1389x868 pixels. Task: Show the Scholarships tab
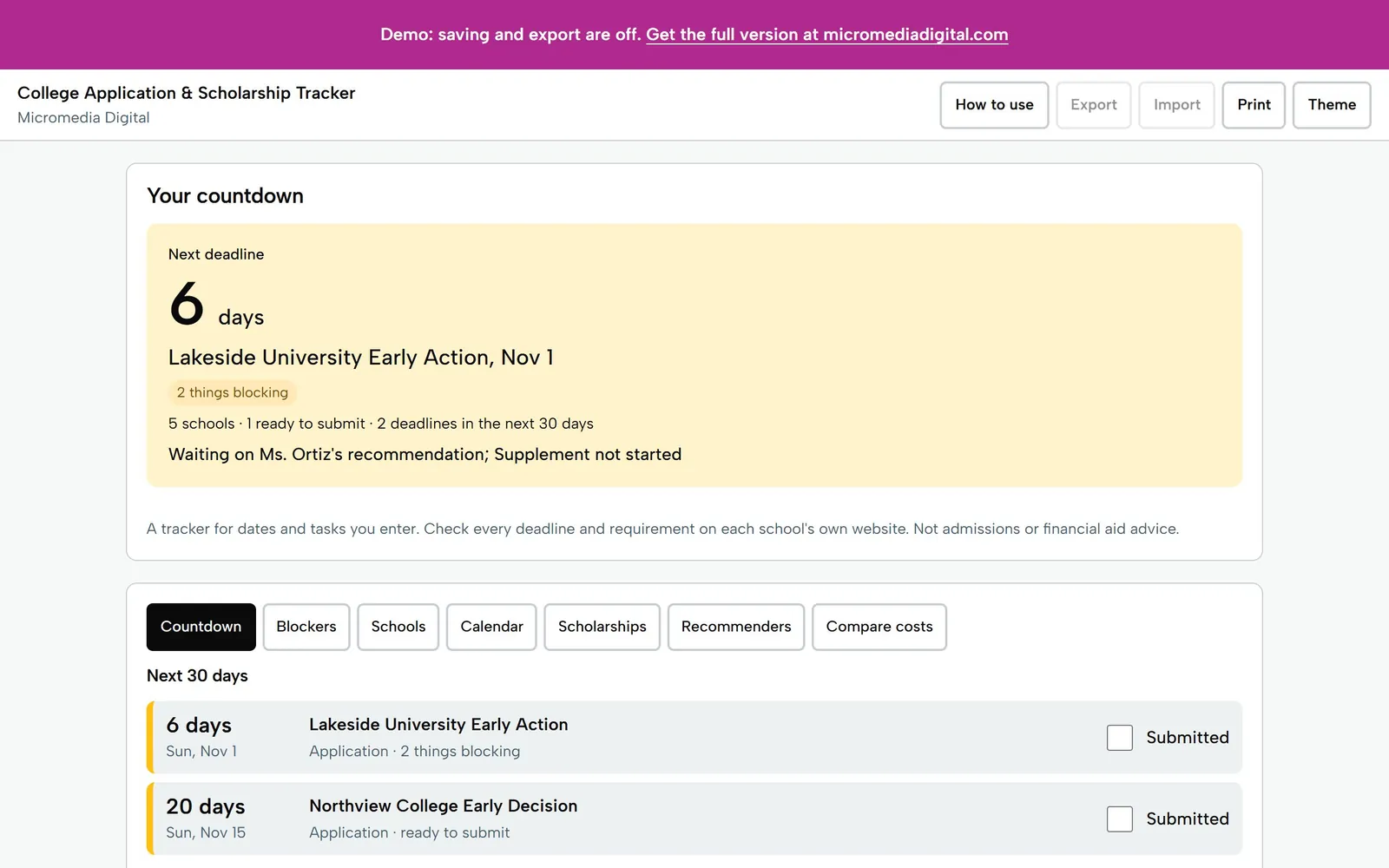pos(602,627)
